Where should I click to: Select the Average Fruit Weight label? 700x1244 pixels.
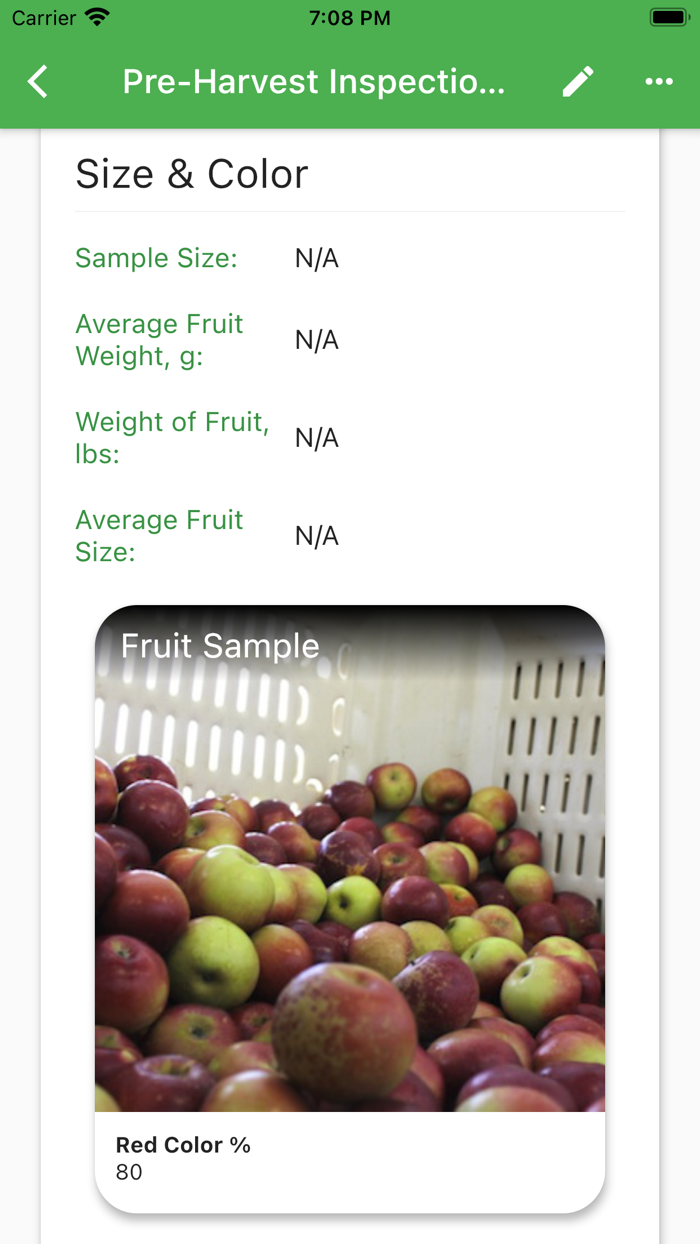159,338
